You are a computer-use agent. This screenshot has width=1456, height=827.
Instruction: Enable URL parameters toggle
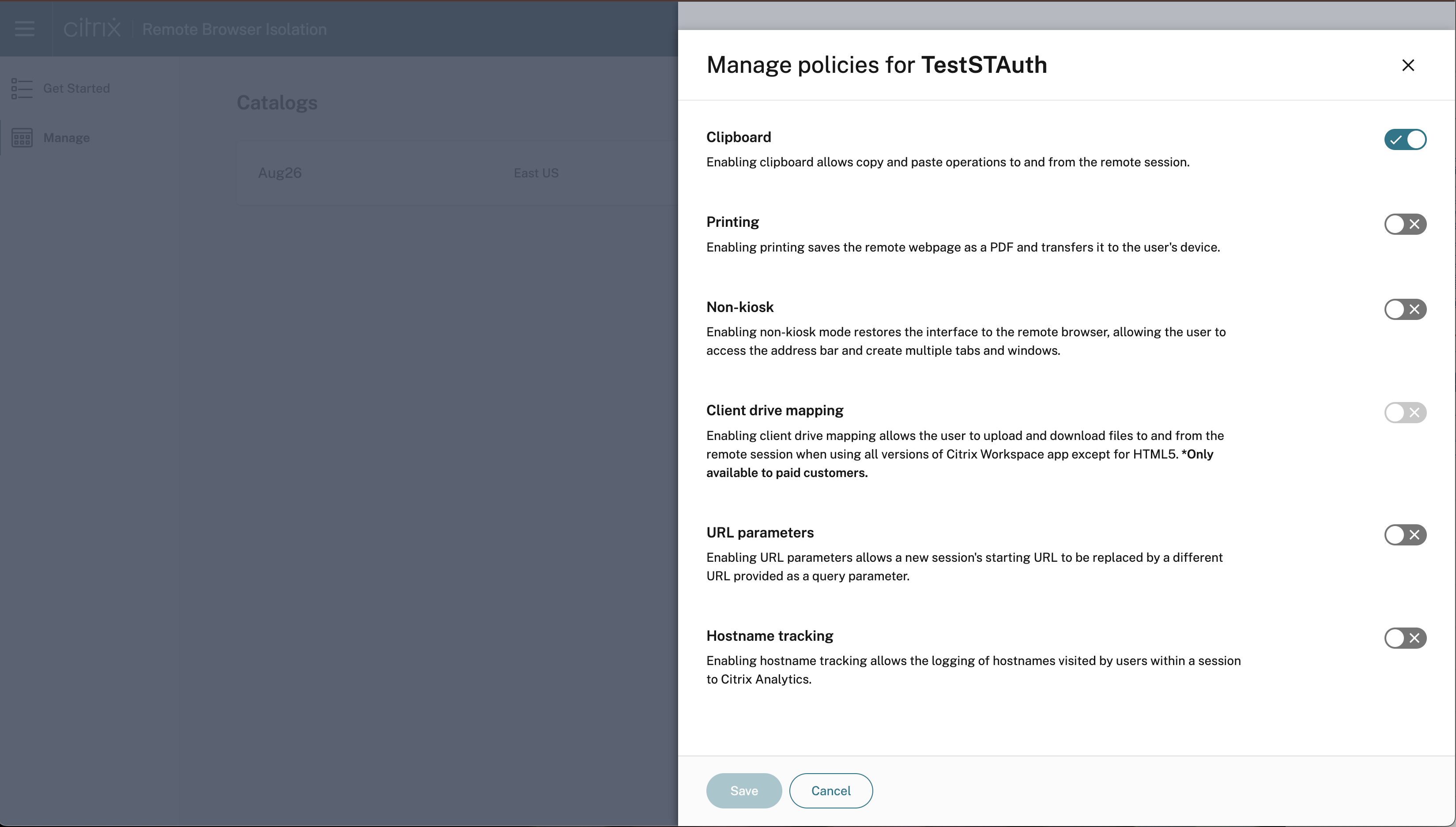tap(1405, 535)
